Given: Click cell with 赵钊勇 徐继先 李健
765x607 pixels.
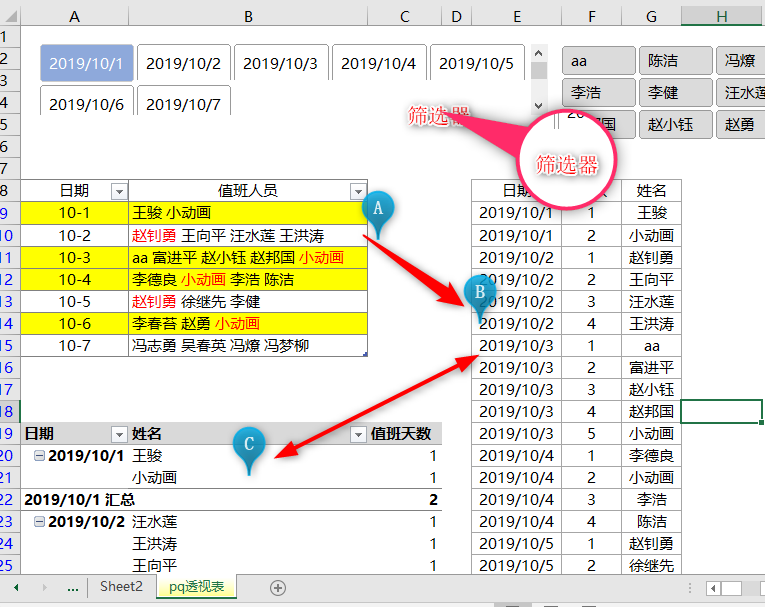Looking at the screenshot, I should point(248,302).
